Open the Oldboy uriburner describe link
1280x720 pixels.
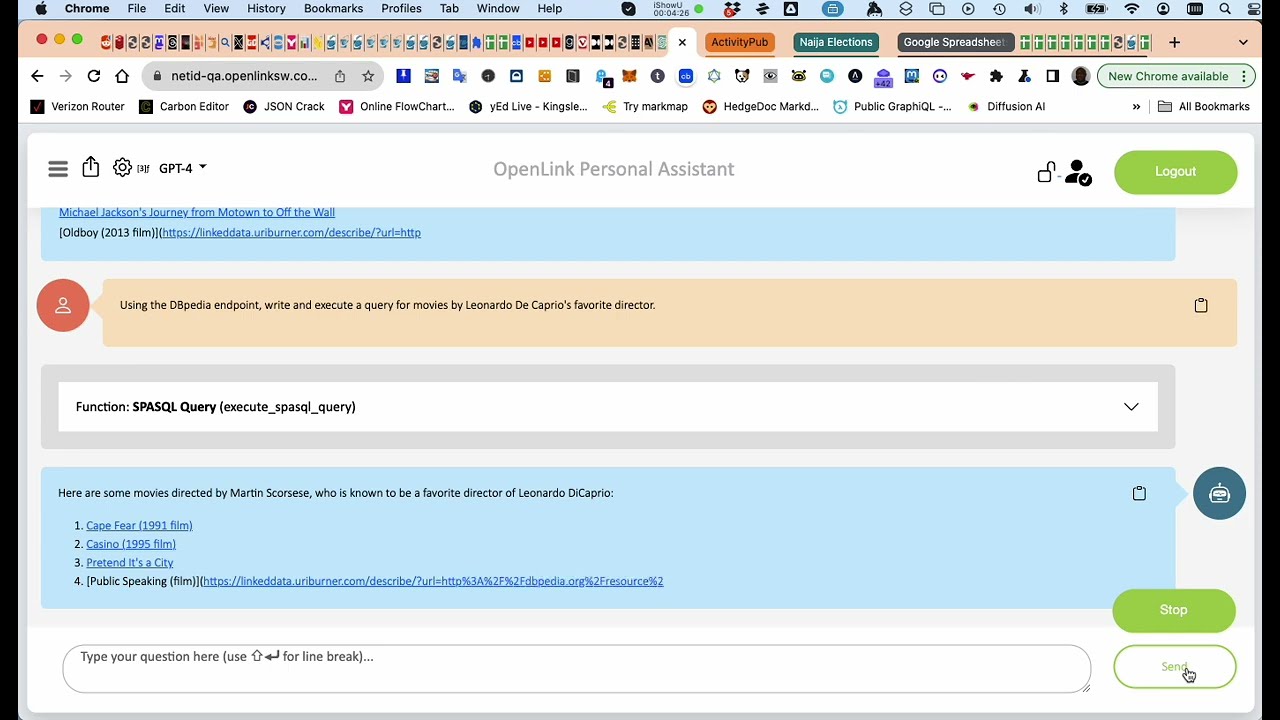pos(291,232)
